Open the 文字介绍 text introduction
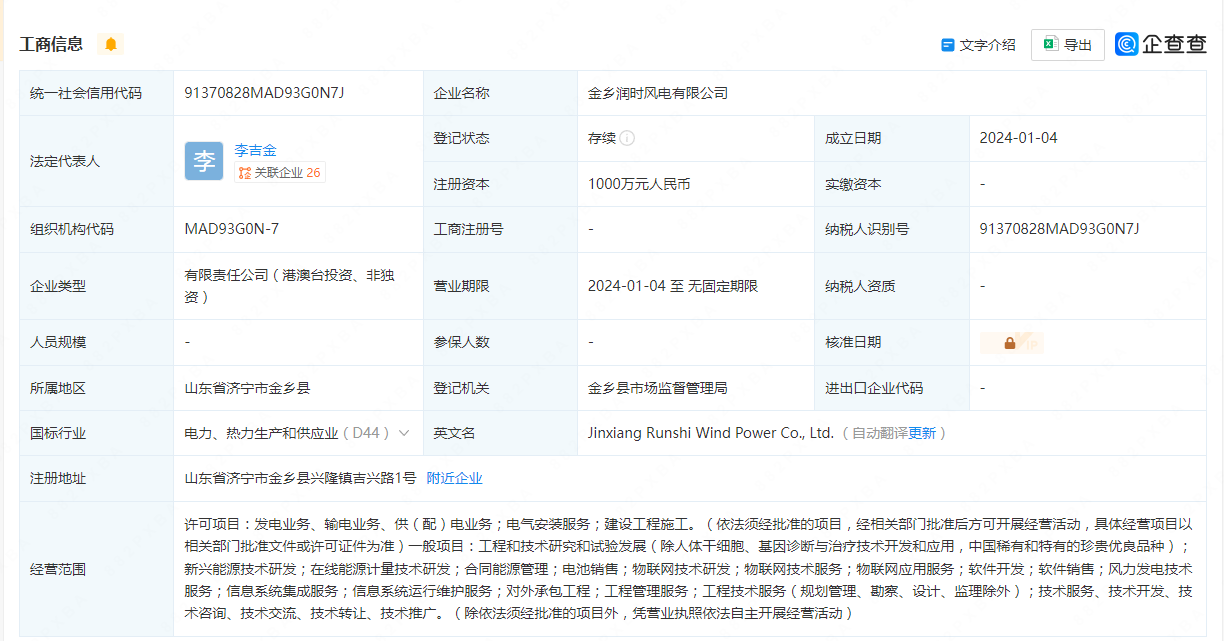1224x641 pixels. coord(978,45)
